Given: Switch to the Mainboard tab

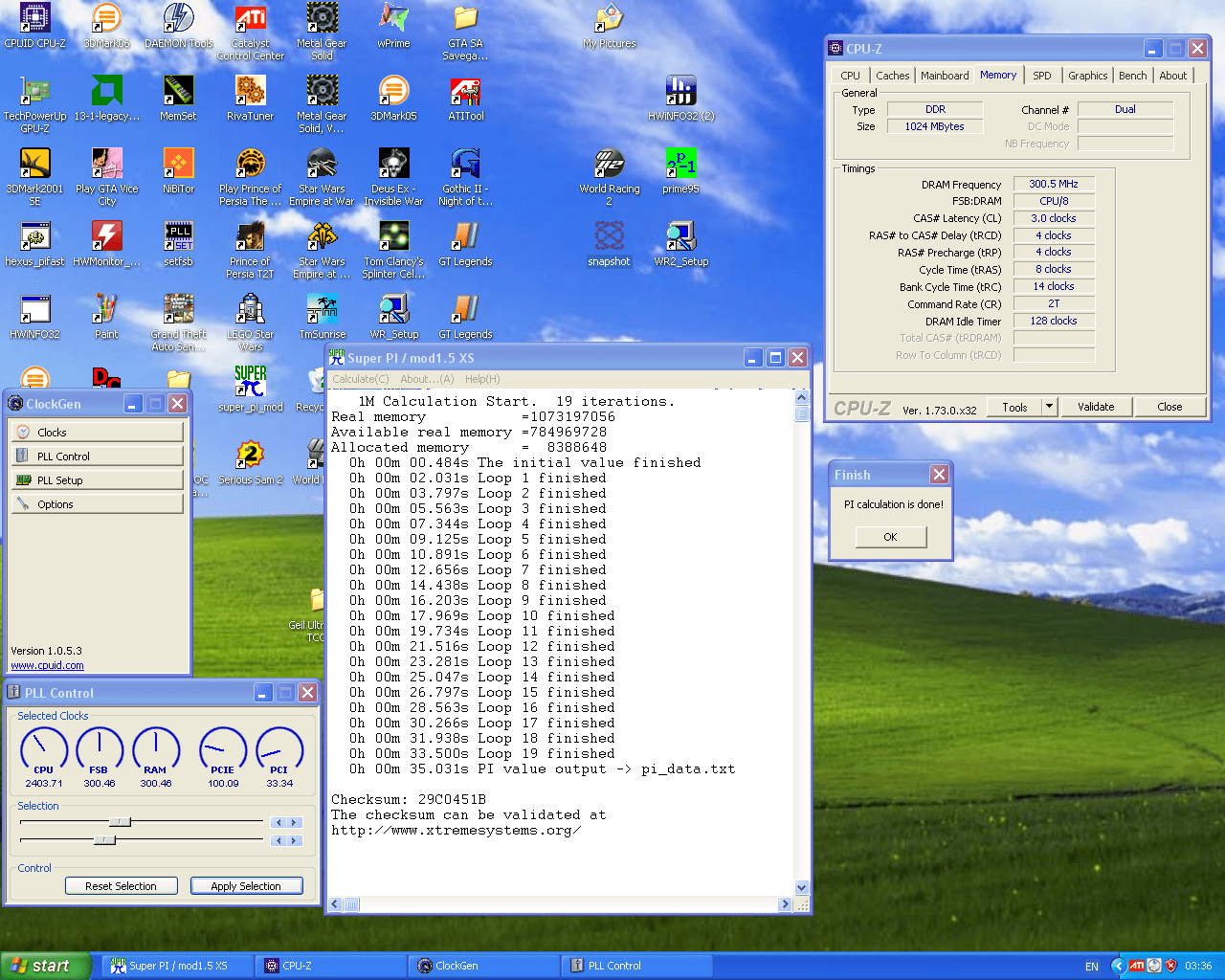Looking at the screenshot, I should point(945,76).
